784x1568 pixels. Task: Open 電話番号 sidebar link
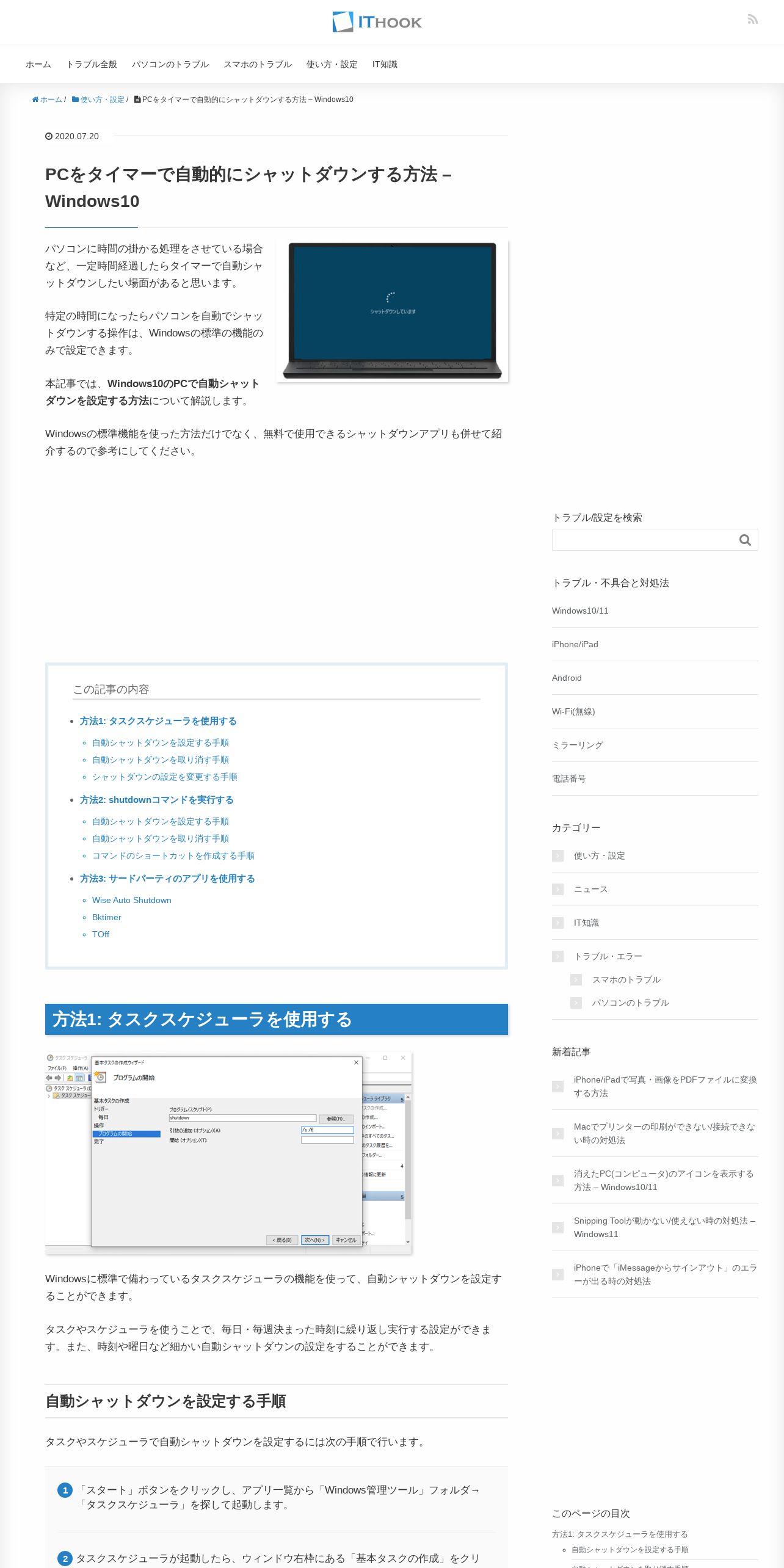(569, 779)
